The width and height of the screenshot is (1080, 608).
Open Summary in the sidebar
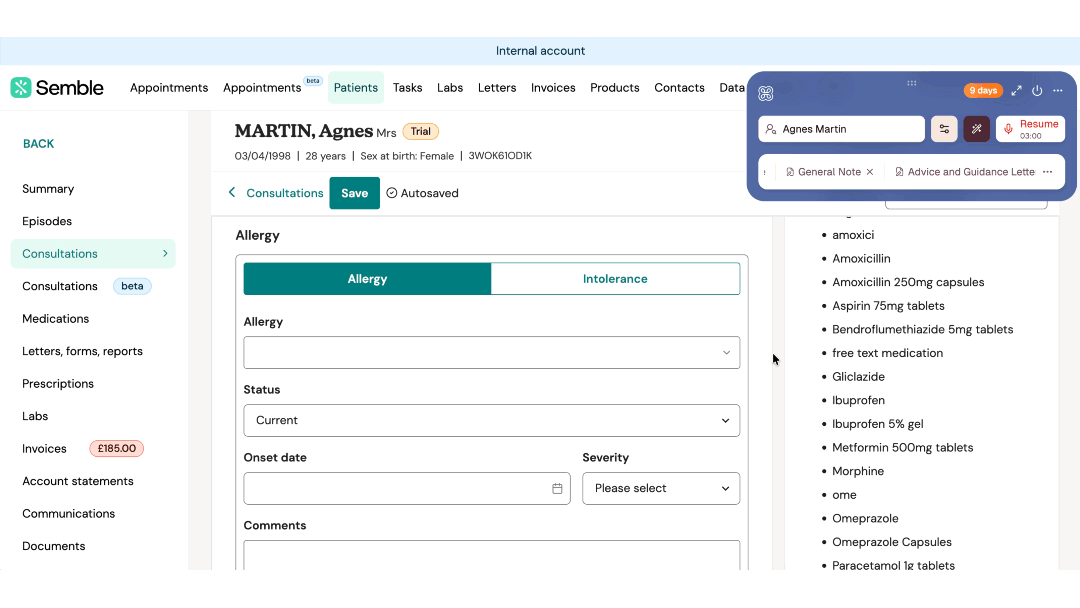tap(48, 189)
